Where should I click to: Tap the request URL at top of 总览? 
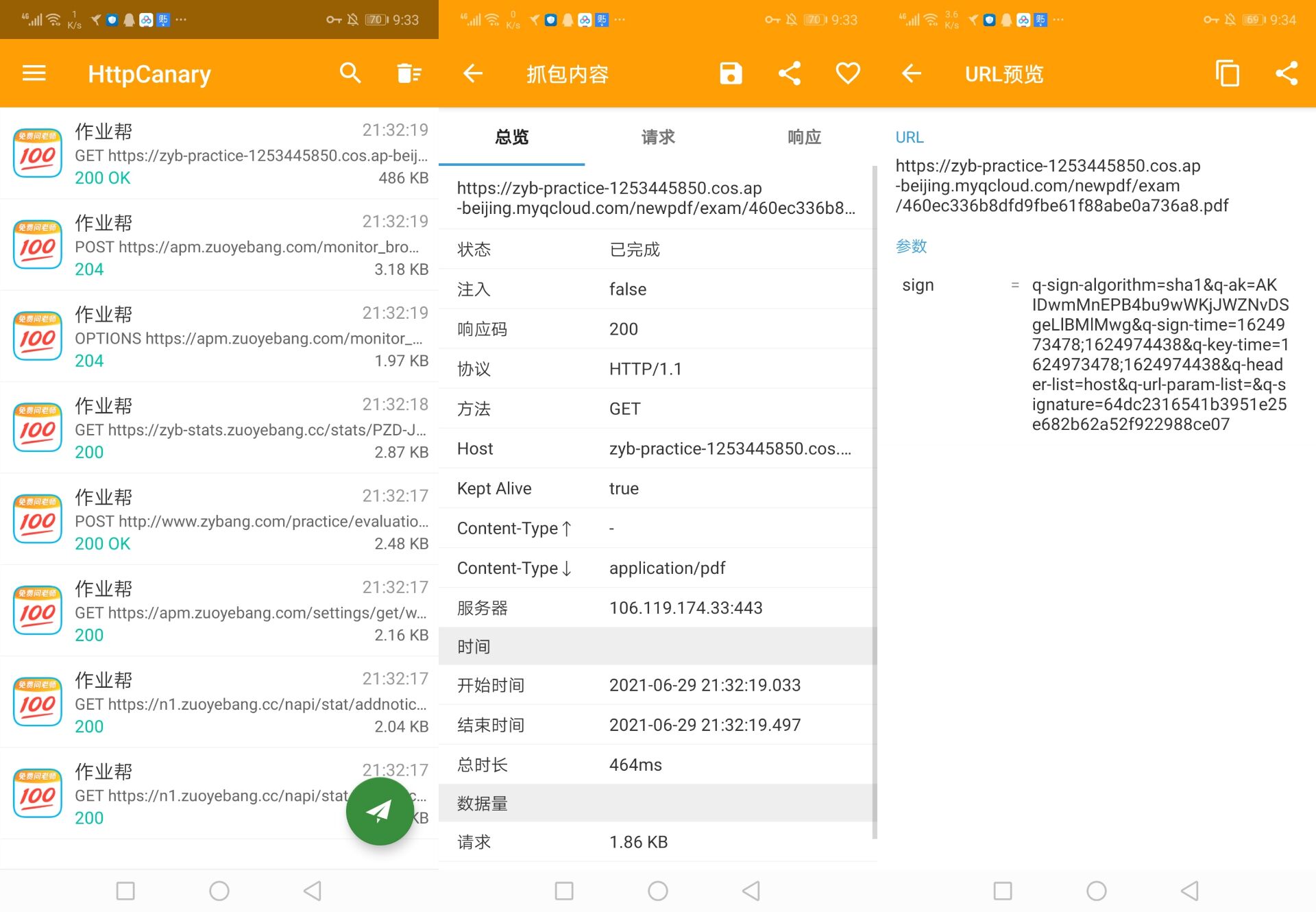(x=656, y=198)
